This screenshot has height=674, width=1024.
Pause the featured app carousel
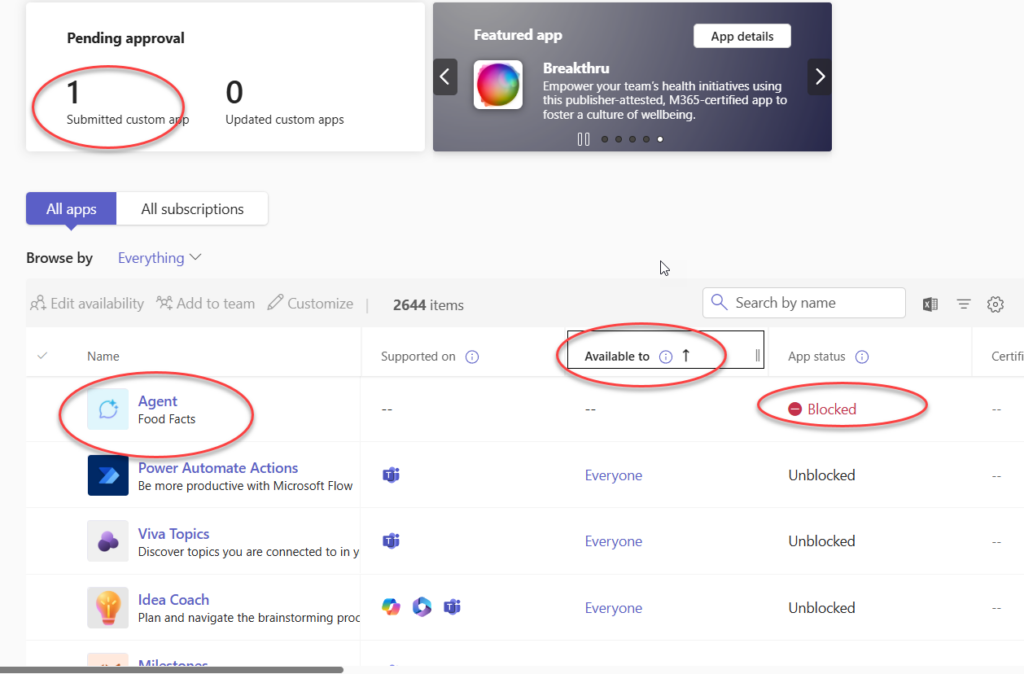pyautogui.click(x=583, y=139)
